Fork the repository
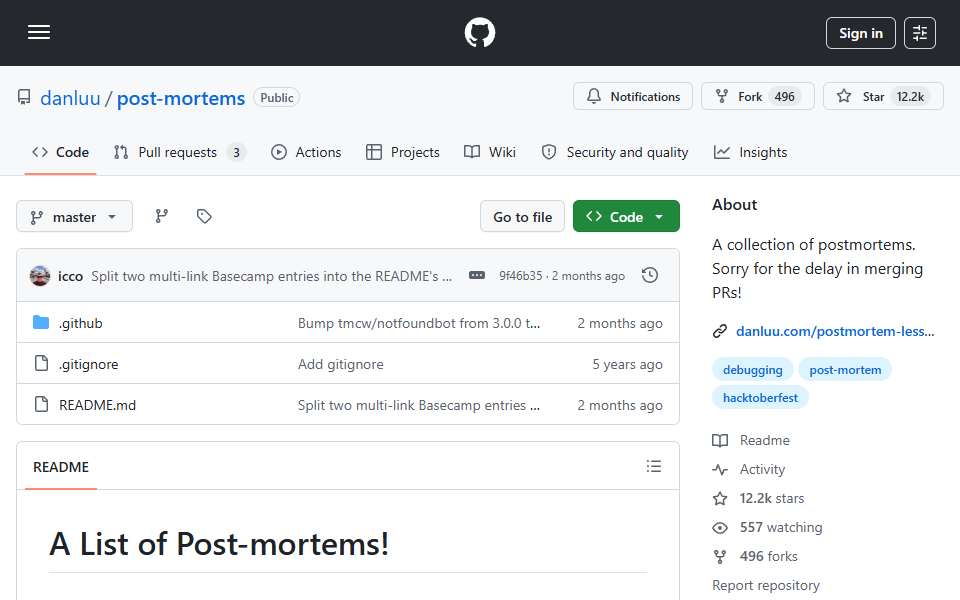 pos(757,96)
